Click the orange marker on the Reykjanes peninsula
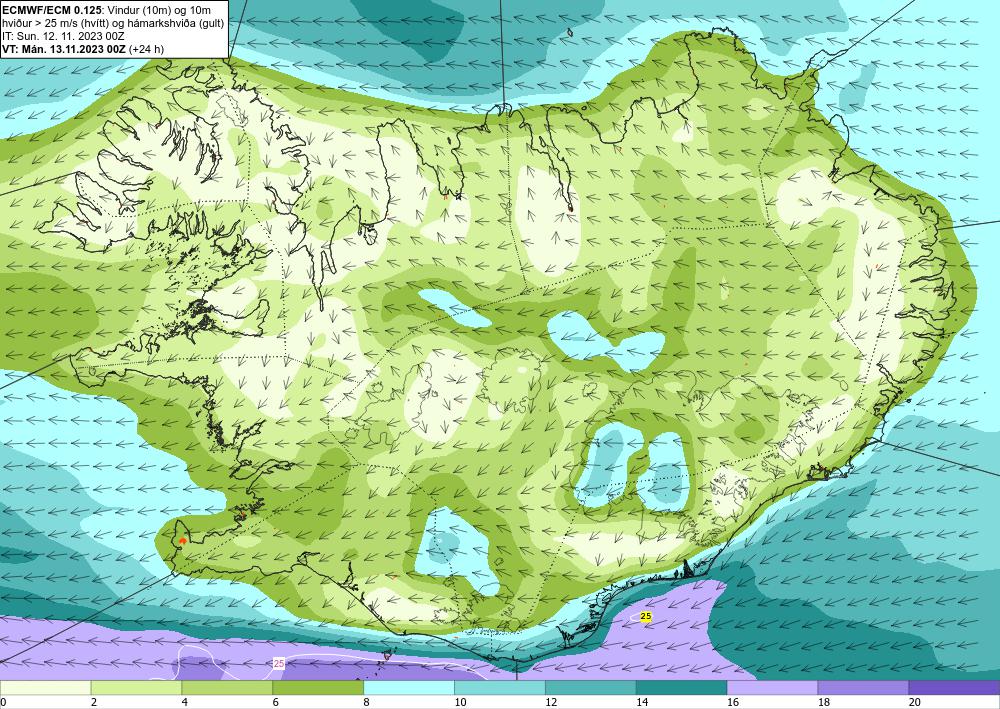 pyautogui.click(x=182, y=540)
